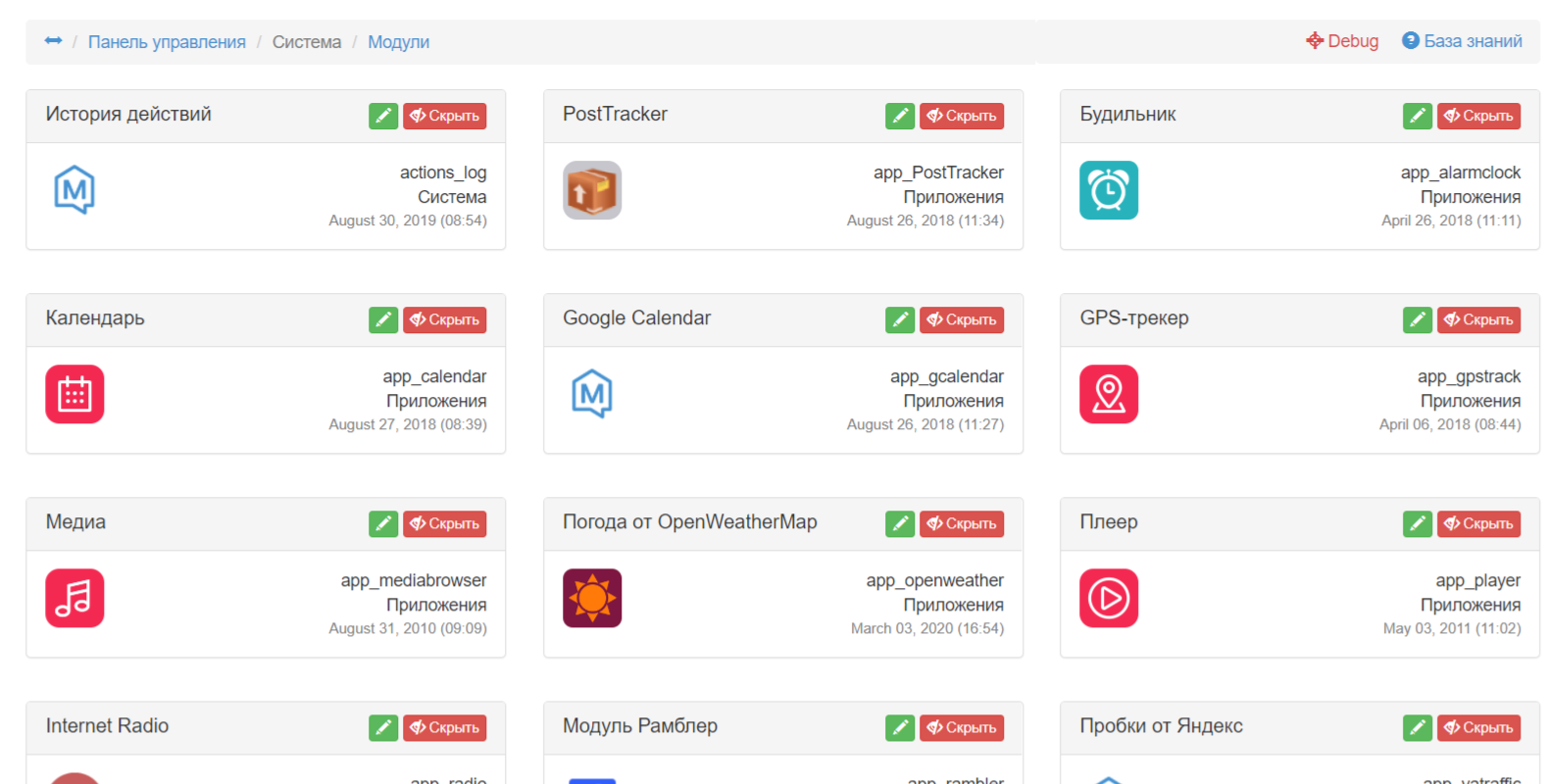This screenshot has height=784, width=1551.
Task: Open the Панель управления breadcrumb link
Action: click(x=167, y=42)
